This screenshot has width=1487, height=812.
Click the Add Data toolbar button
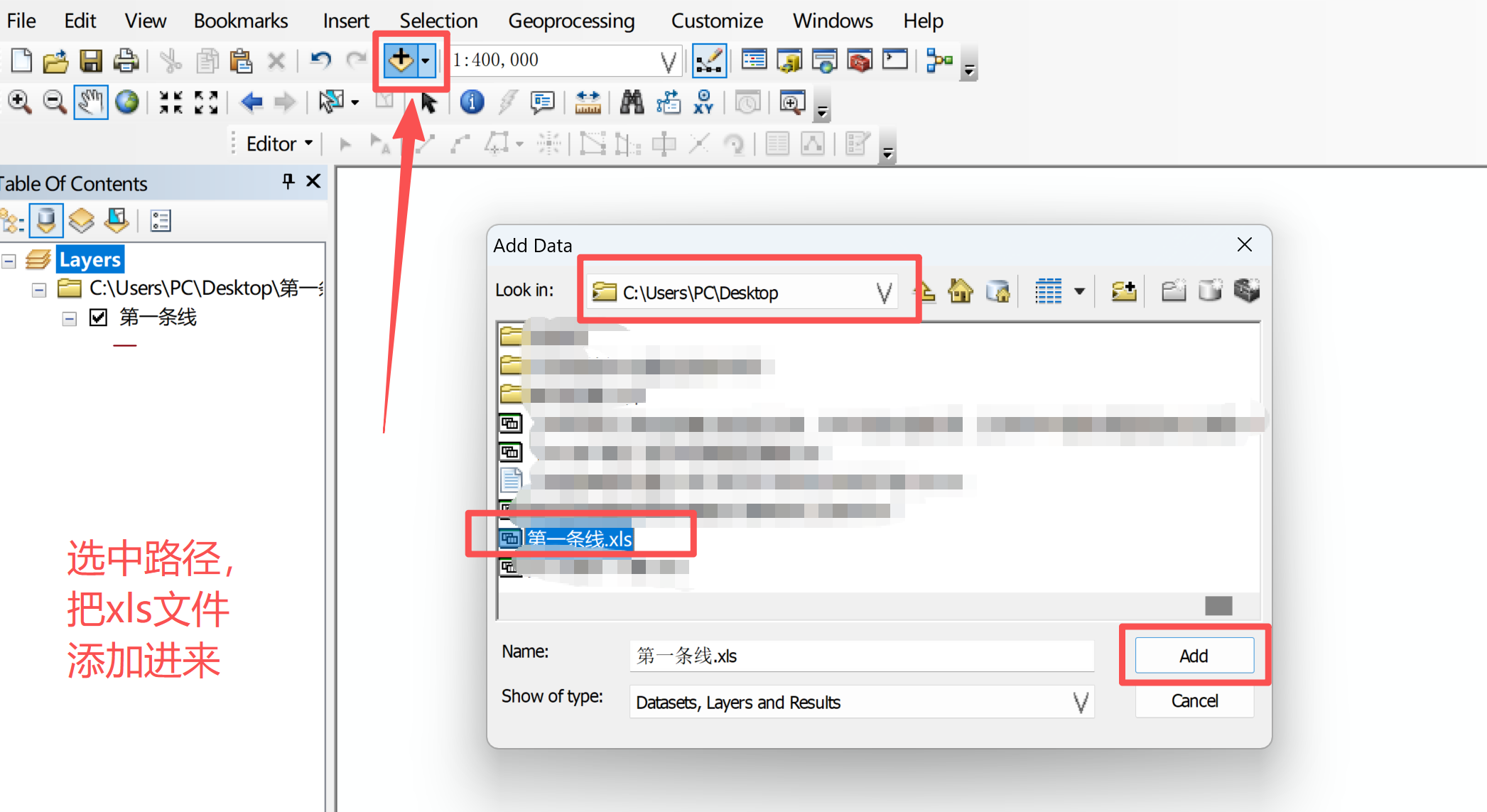point(401,60)
